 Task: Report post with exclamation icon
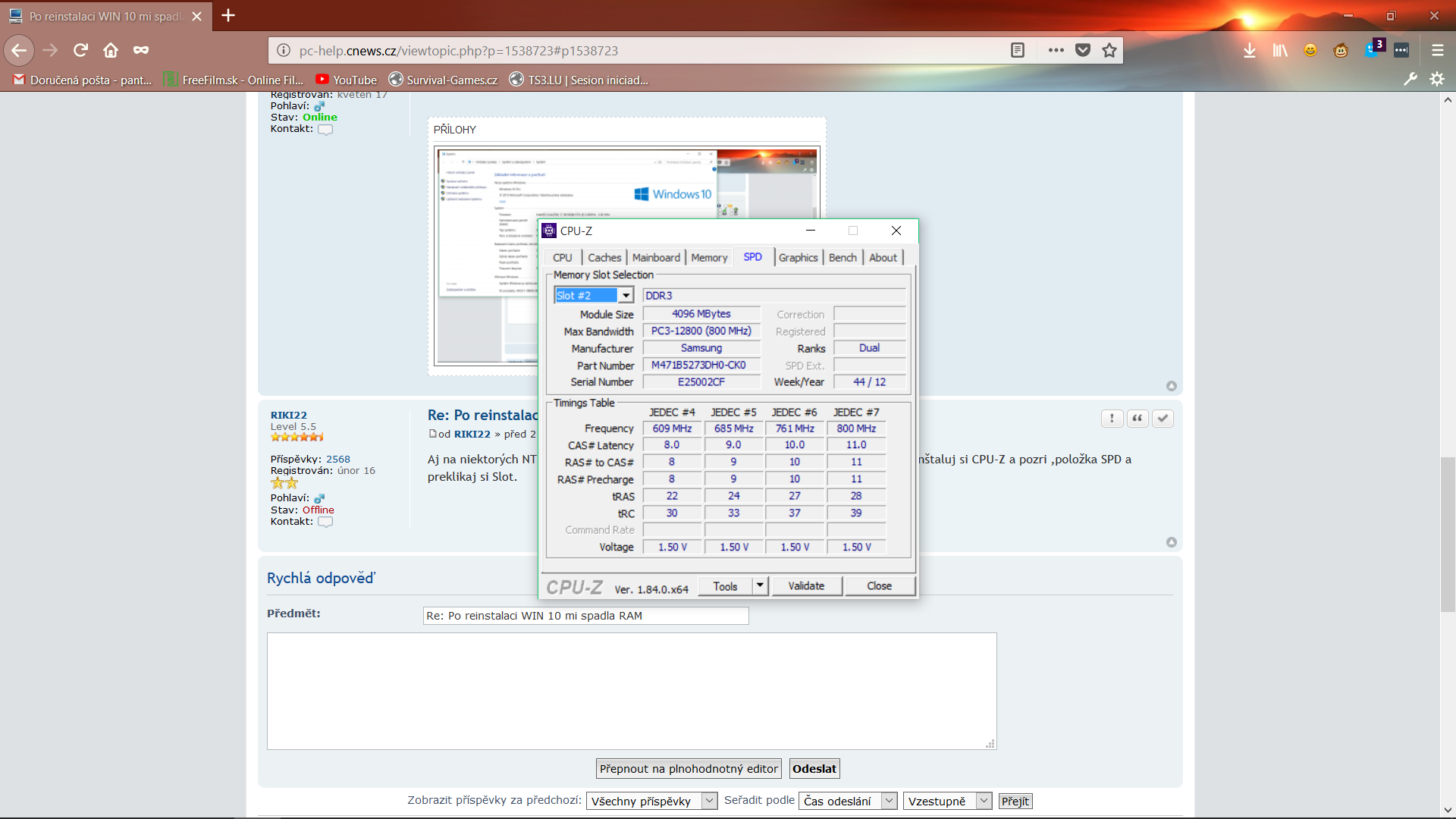[1112, 418]
